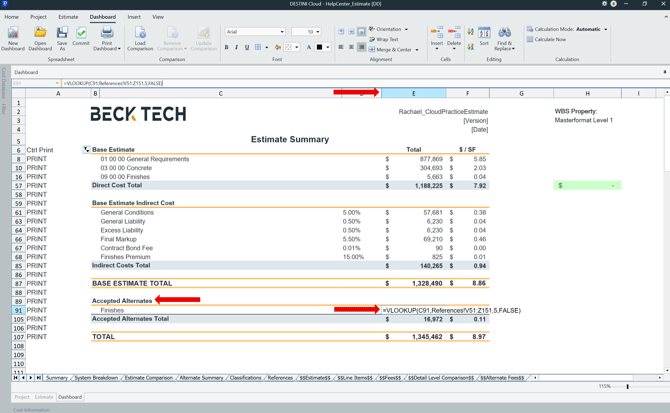The image size is (670, 413).
Task: Click the Calculate Now button
Action: [x=548, y=39]
